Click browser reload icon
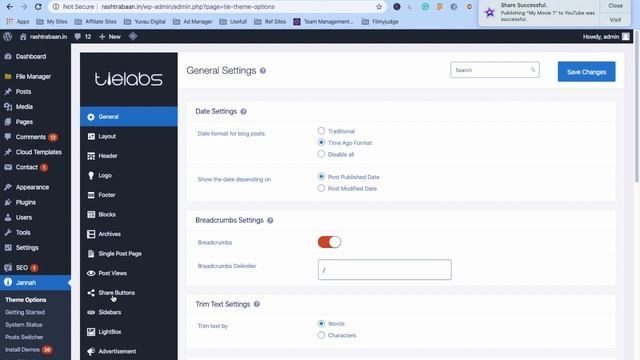 pyautogui.click(x=38, y=7)
